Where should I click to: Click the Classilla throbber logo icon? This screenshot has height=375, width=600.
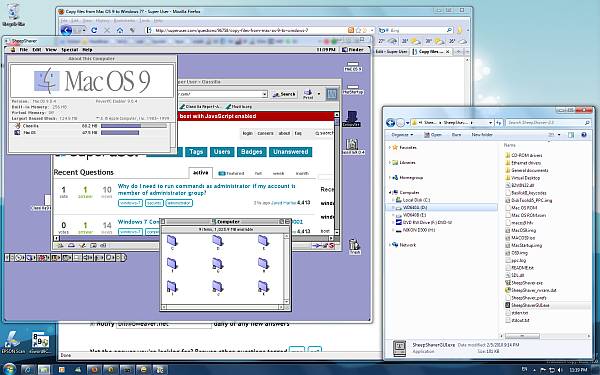pos(331,94)
